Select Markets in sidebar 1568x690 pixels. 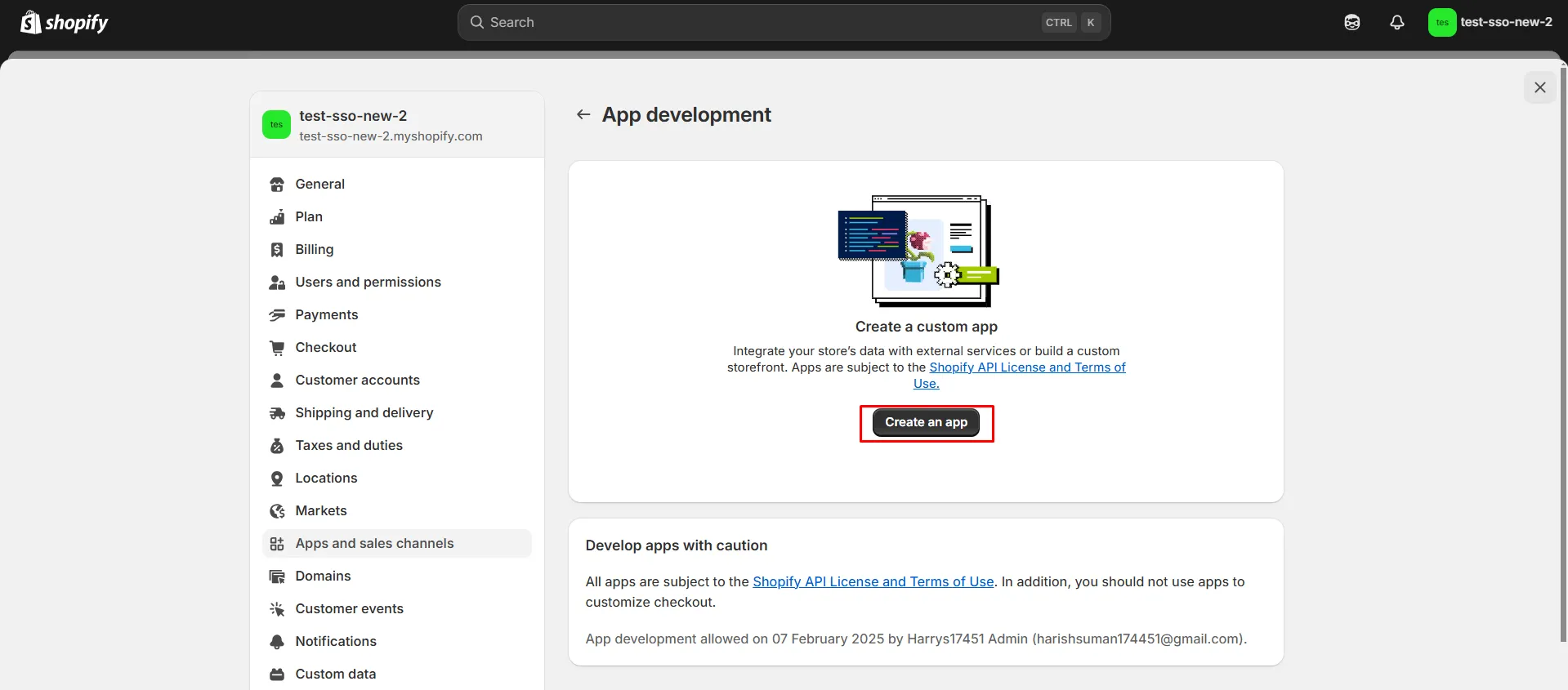pyautogui.click(x=396, y=511)
